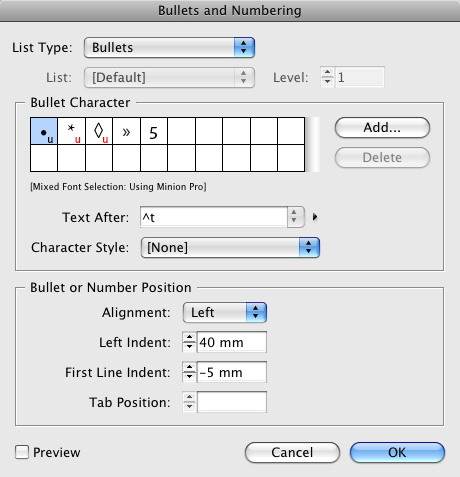This screenshot has height=477, width=460.
Task: Click into the Text After field
Action: point(214,217)
